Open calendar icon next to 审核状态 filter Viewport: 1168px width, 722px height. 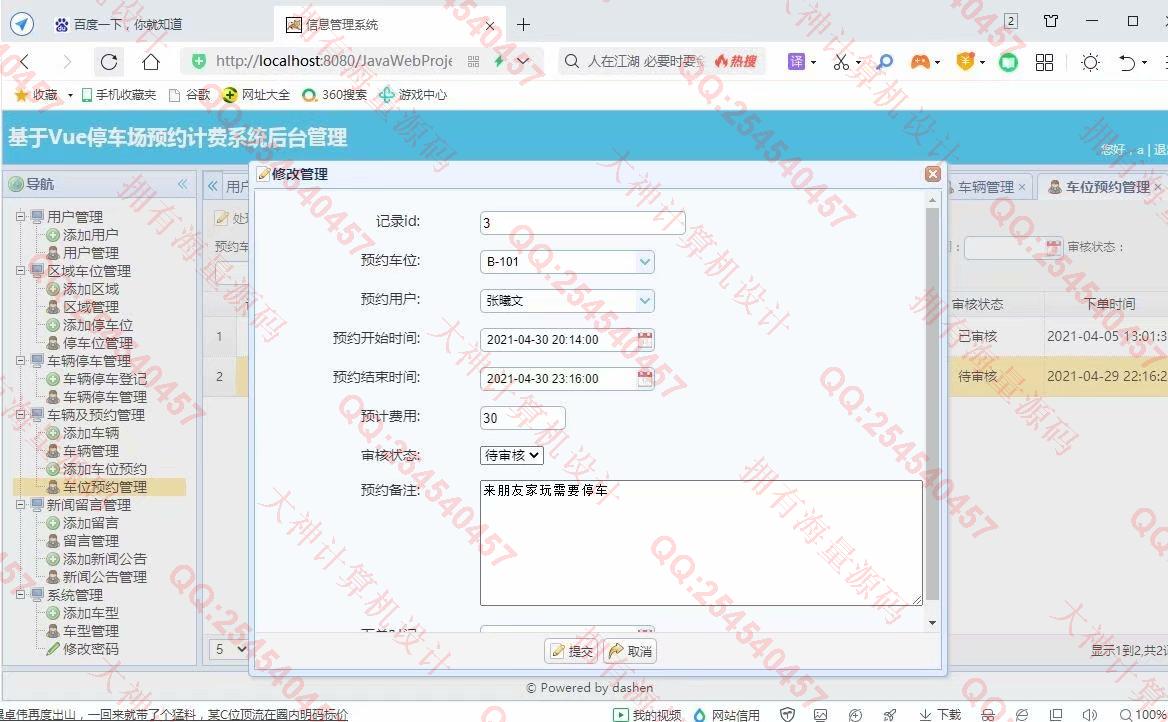pyautogui.click(x=1053, y=247)
